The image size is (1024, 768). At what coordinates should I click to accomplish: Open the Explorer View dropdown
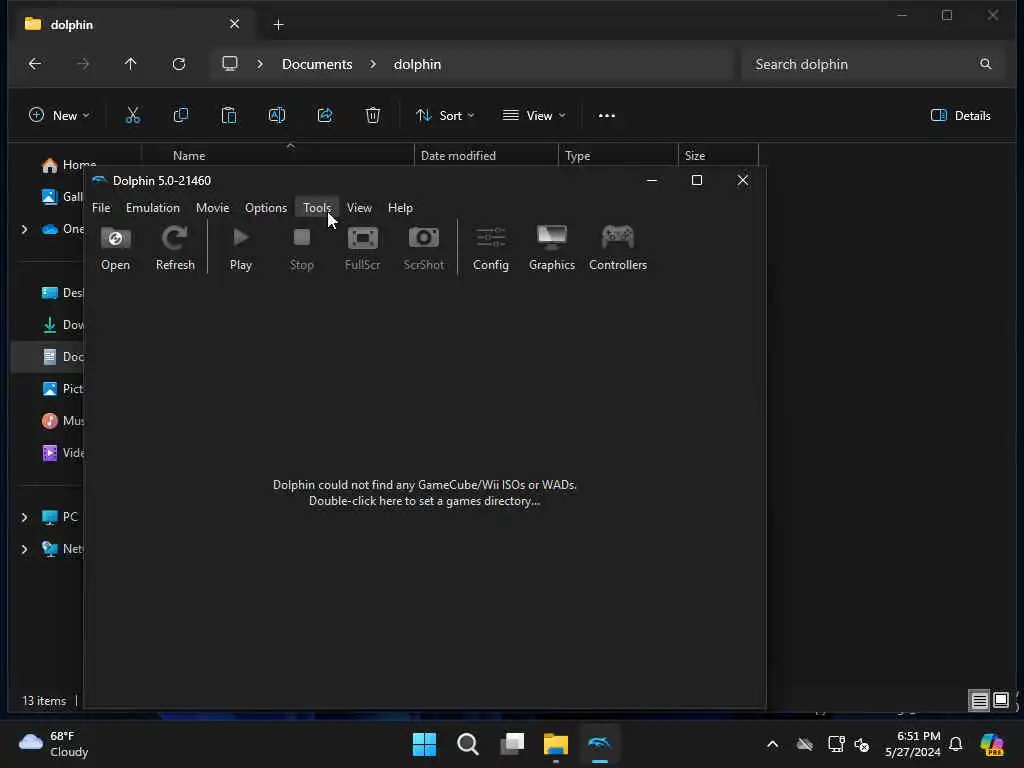[534, 116]
